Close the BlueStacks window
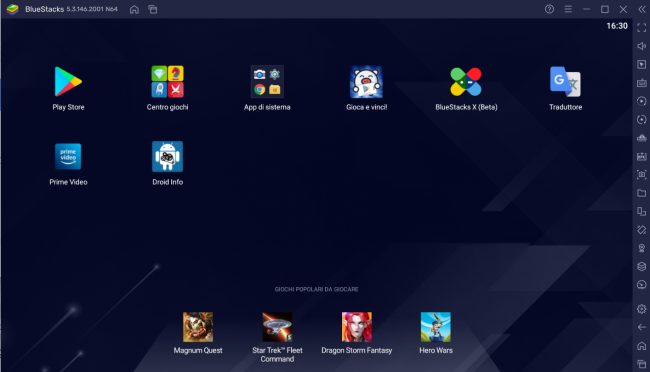Image resolution: width=650 pixels, height=372 pixels. click(x=623, y=9)
